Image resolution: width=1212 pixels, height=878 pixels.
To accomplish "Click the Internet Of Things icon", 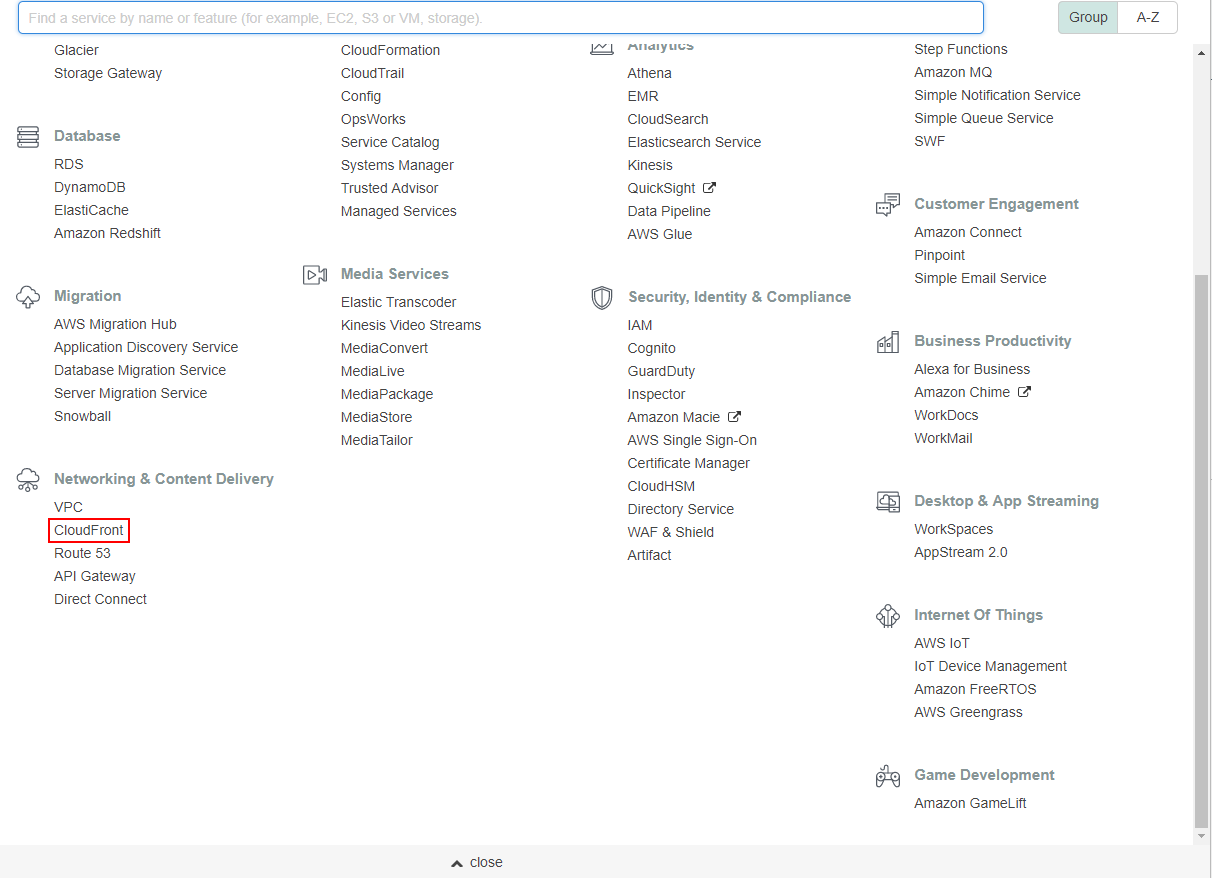I will tap(888, 616).
